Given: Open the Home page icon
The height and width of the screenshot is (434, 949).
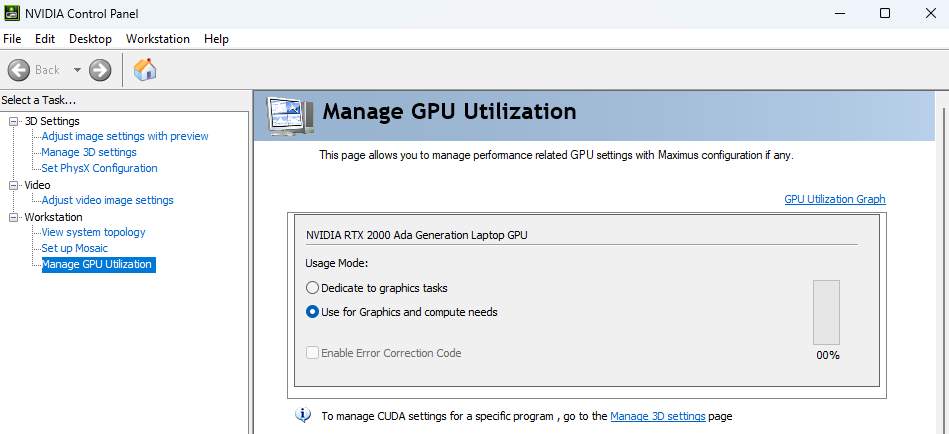Looking at the screenshot, I should pyautogui.click(x=145, y=70).
